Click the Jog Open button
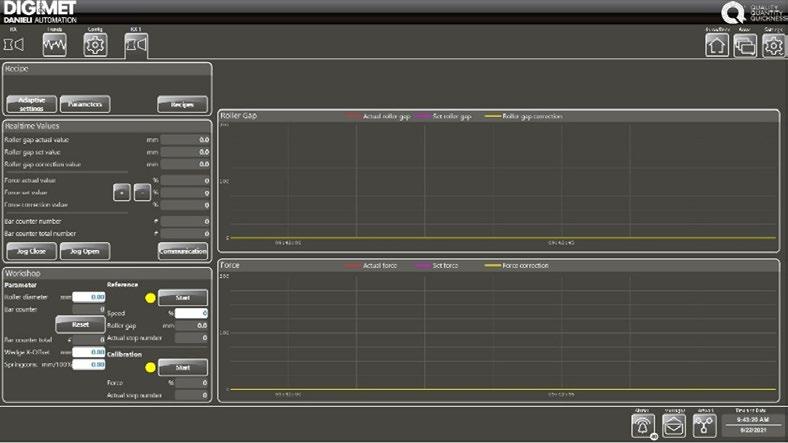The image size is (788, 443). pyautogui.click(x=85, y=251)
